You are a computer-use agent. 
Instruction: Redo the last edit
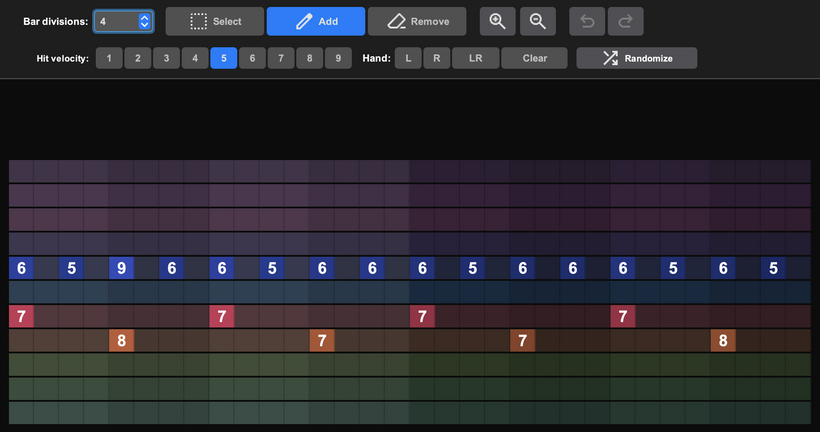tap(625, 21)
